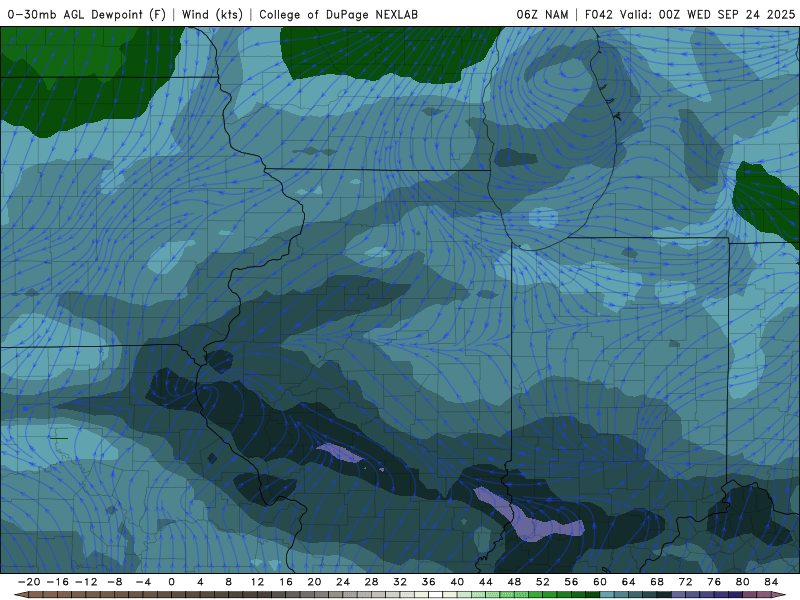This screenshot has width=800, height=600.
Task: Click the 32 value on the color scale
Action: [x=400, y=582]
